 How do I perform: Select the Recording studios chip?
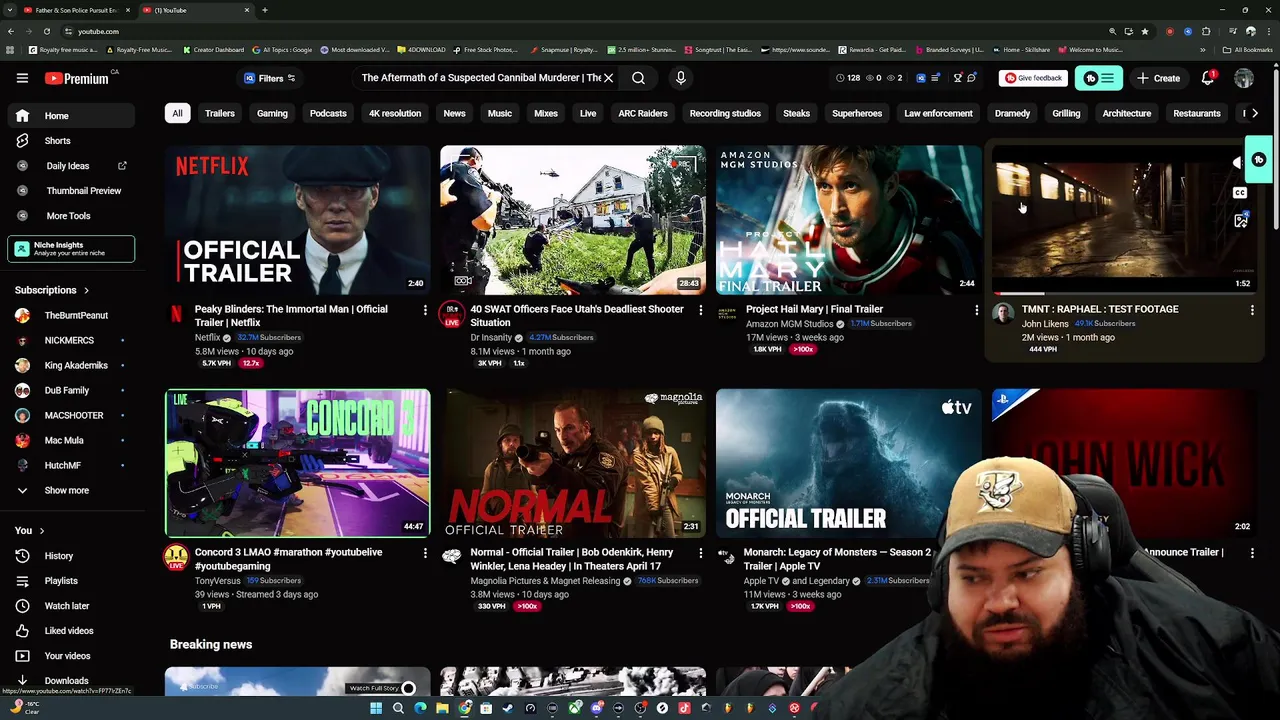click(x=725, y=113)
